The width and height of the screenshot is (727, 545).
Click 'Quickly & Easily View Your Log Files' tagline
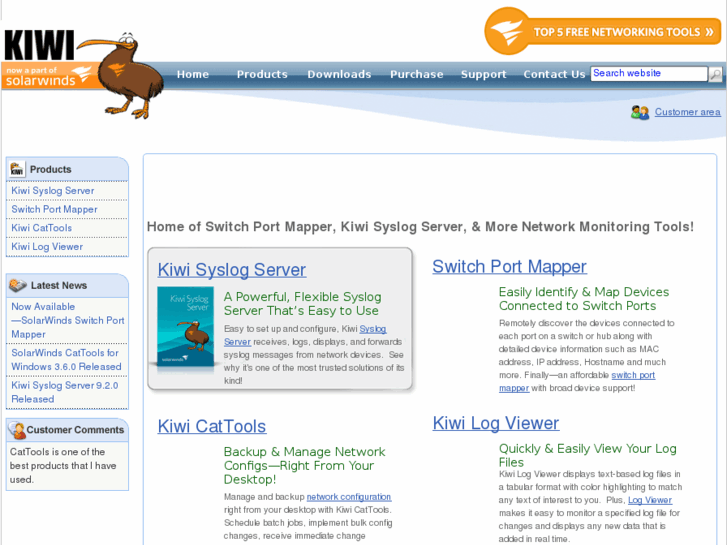point(587,455)
